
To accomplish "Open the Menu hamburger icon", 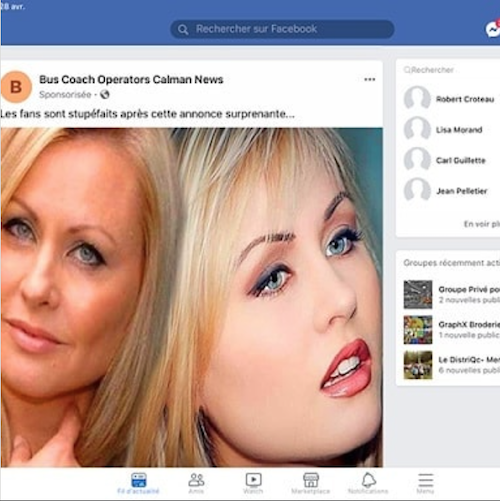I will click(426, 483).
